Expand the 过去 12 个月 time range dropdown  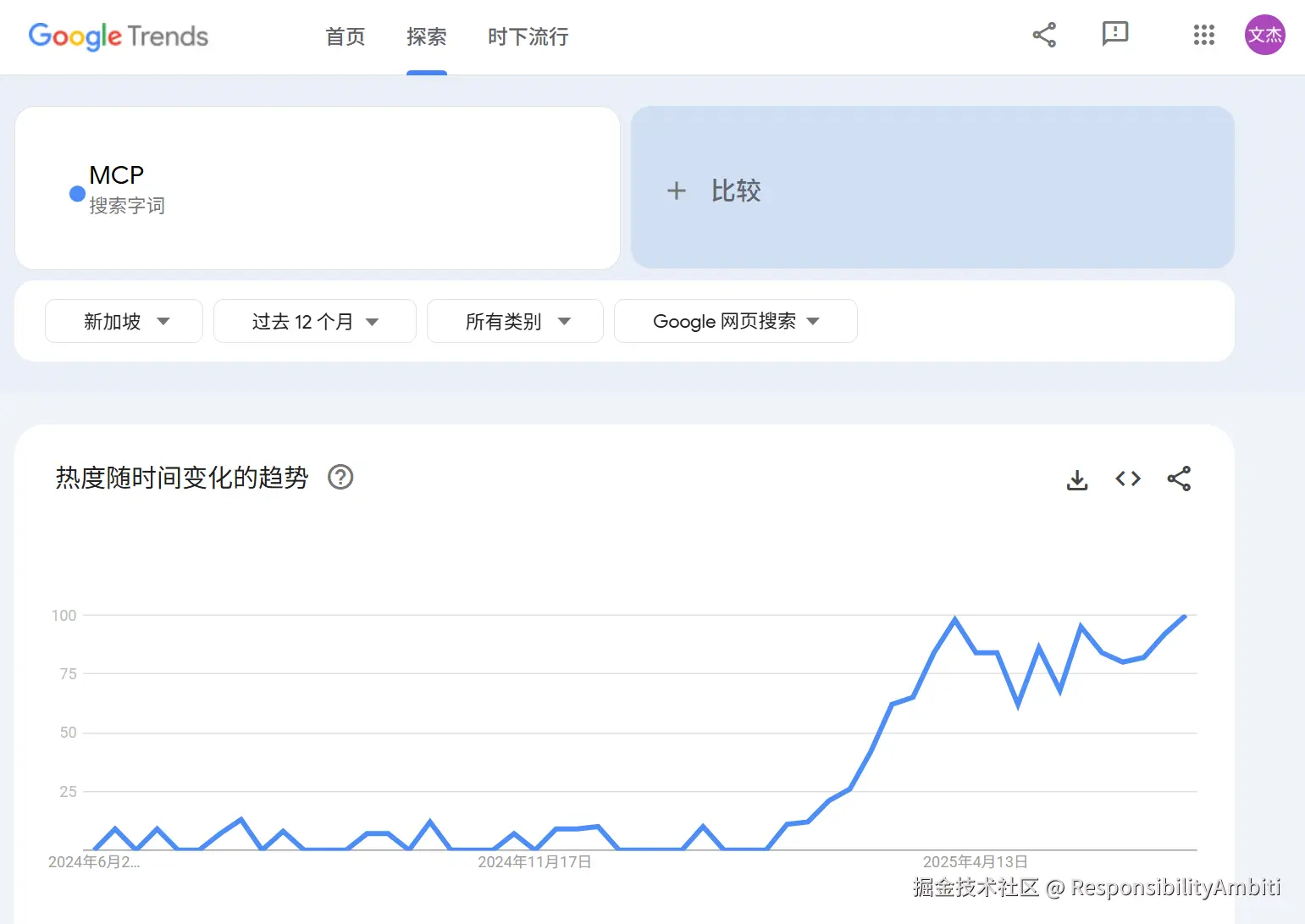pos(314,321)
